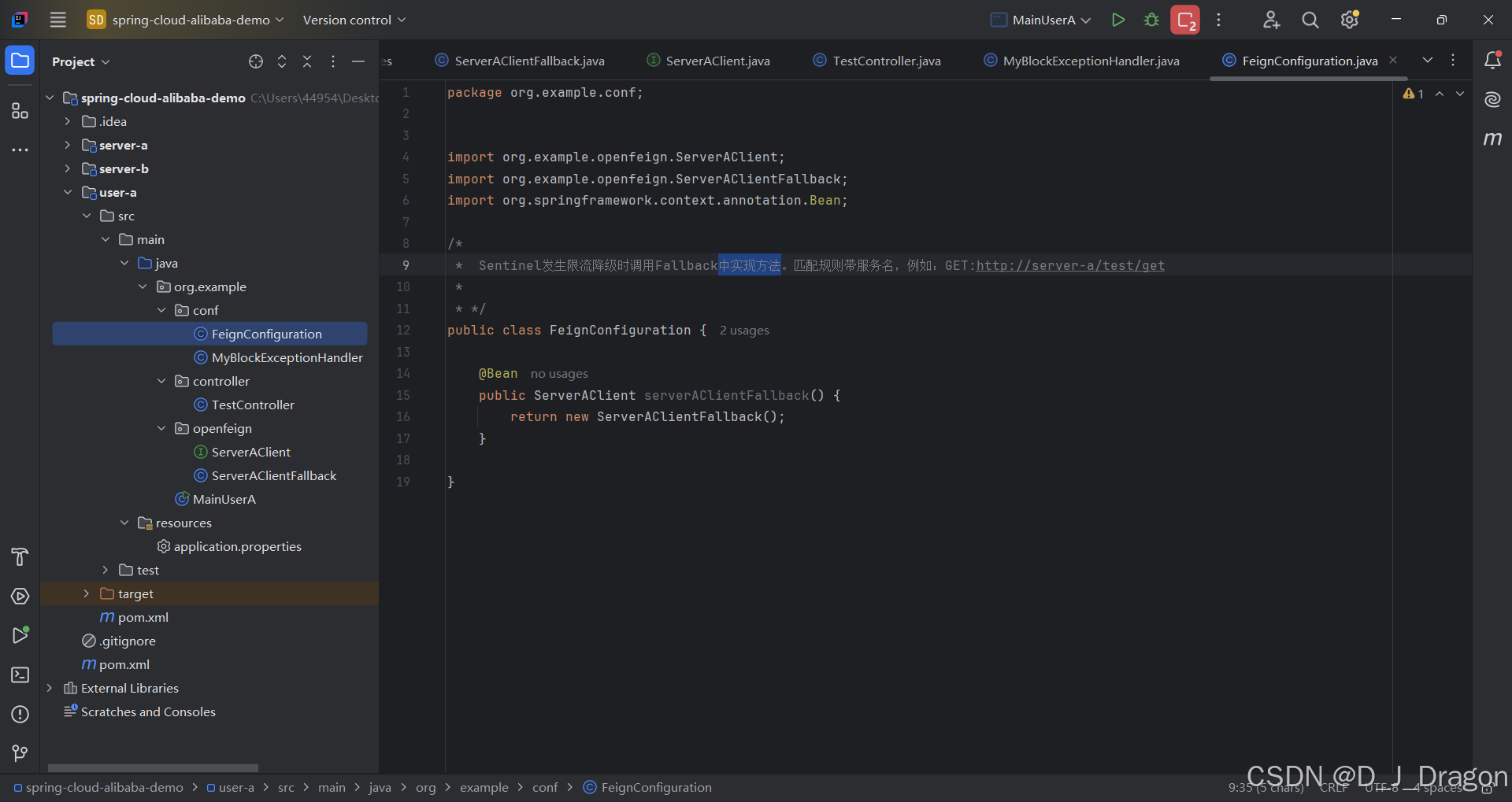Image resolution: width=1512 pixels, height=802 pixels.
Task: Expand the server-a module
Action: 68,145
